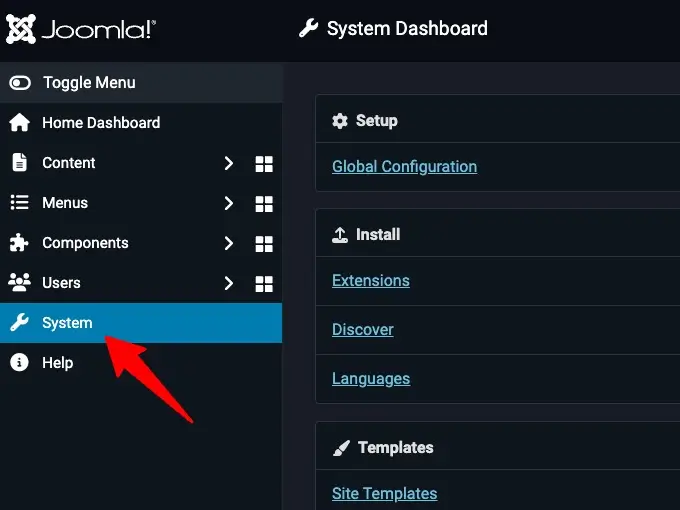This screenshot has width=680, height=510.
Task: Open the Users dashboard grid icon
Action: coord(264,284)
